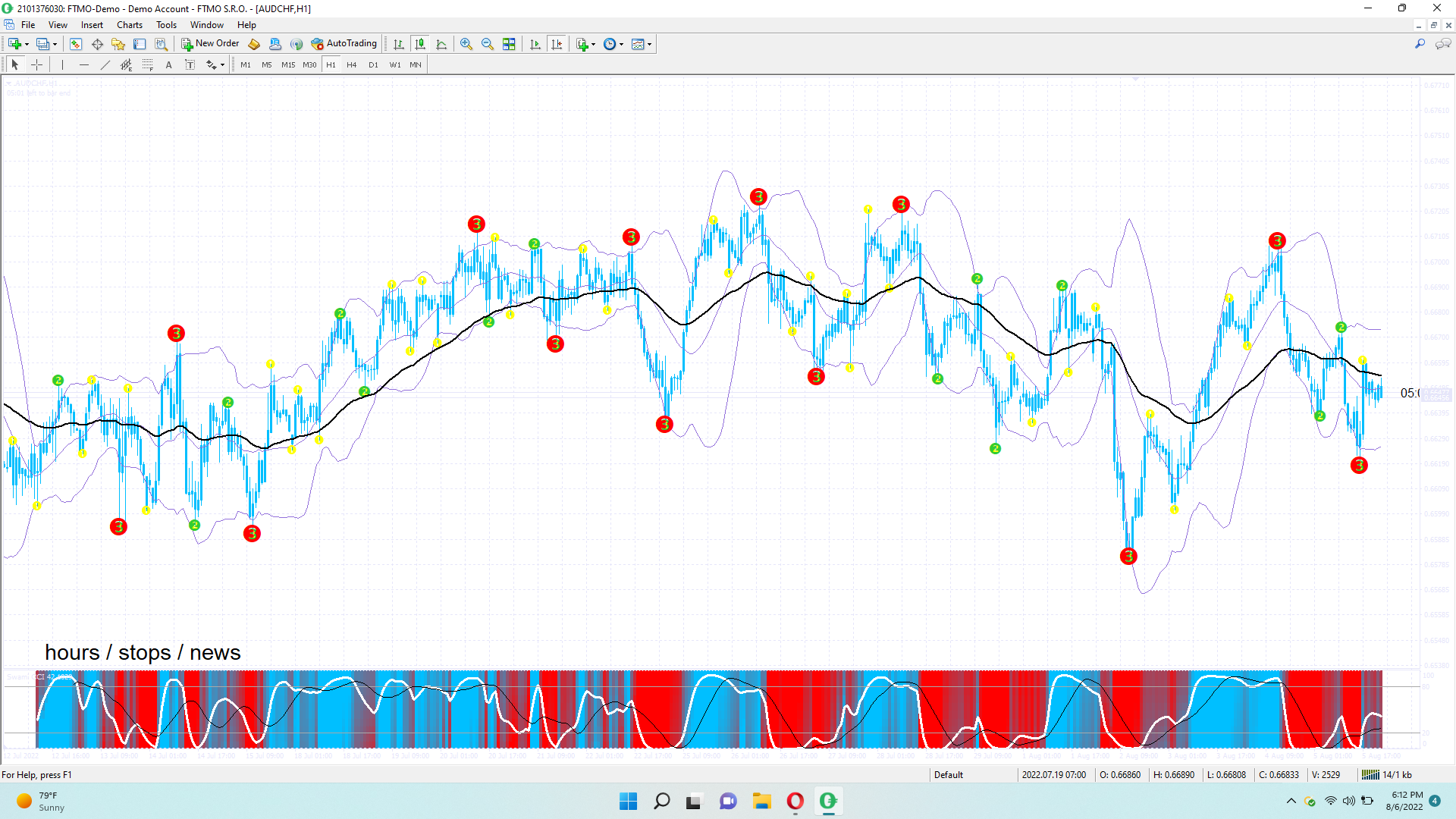Open the Strategy Tester icon
The image size is (1456, 819).
161,44
